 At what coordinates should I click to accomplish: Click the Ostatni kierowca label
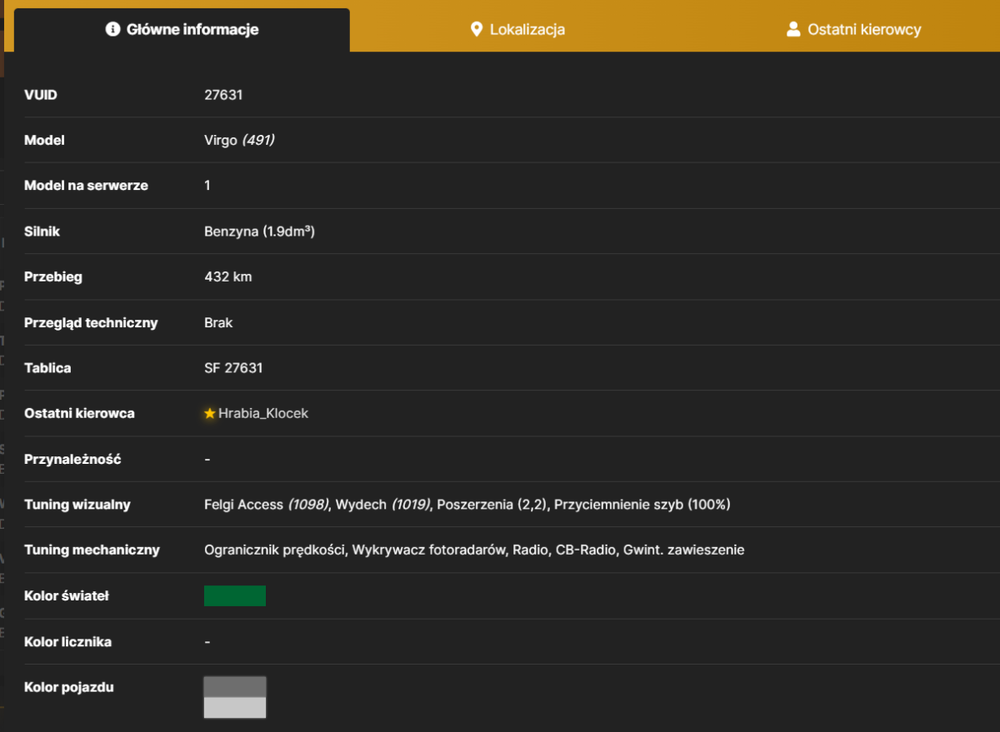tap(79, 413)
